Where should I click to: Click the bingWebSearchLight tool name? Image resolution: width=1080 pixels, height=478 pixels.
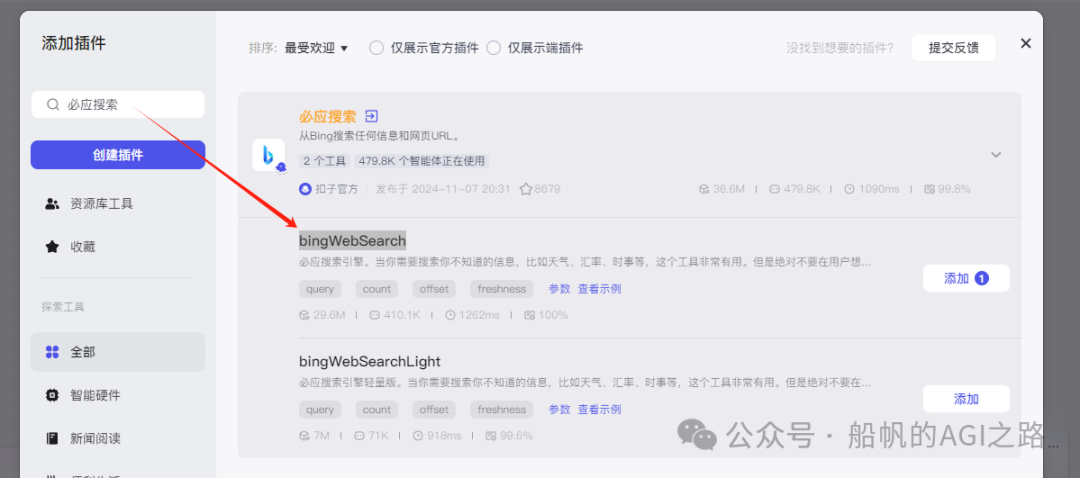(x=369, y=362)
